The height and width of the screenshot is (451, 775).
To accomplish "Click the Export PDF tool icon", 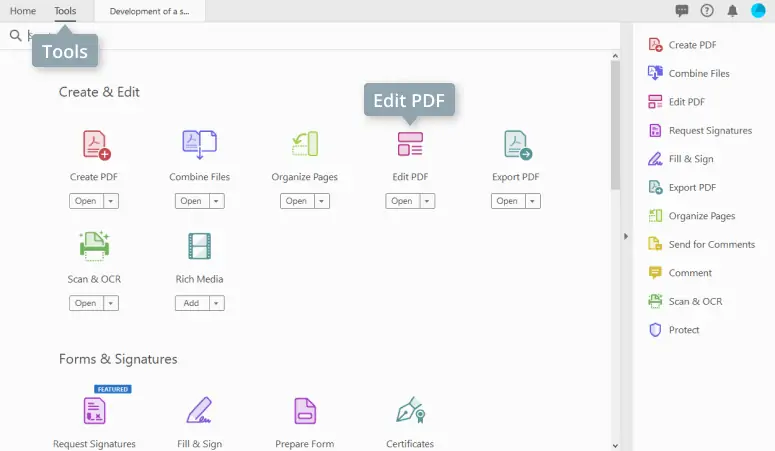I will pyautogui.click(x=516, y=145).
